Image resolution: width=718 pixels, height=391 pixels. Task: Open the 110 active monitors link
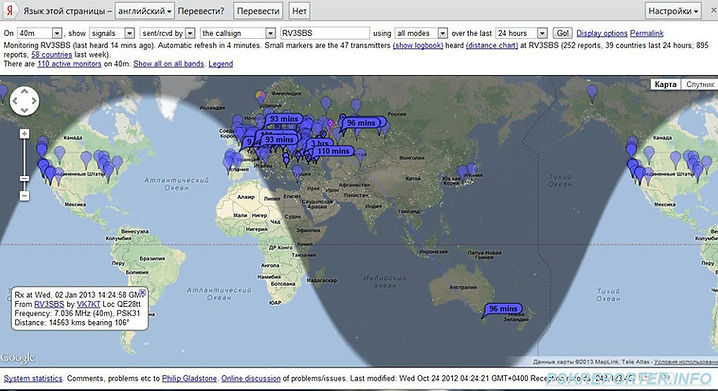click(x=69, y=64)
